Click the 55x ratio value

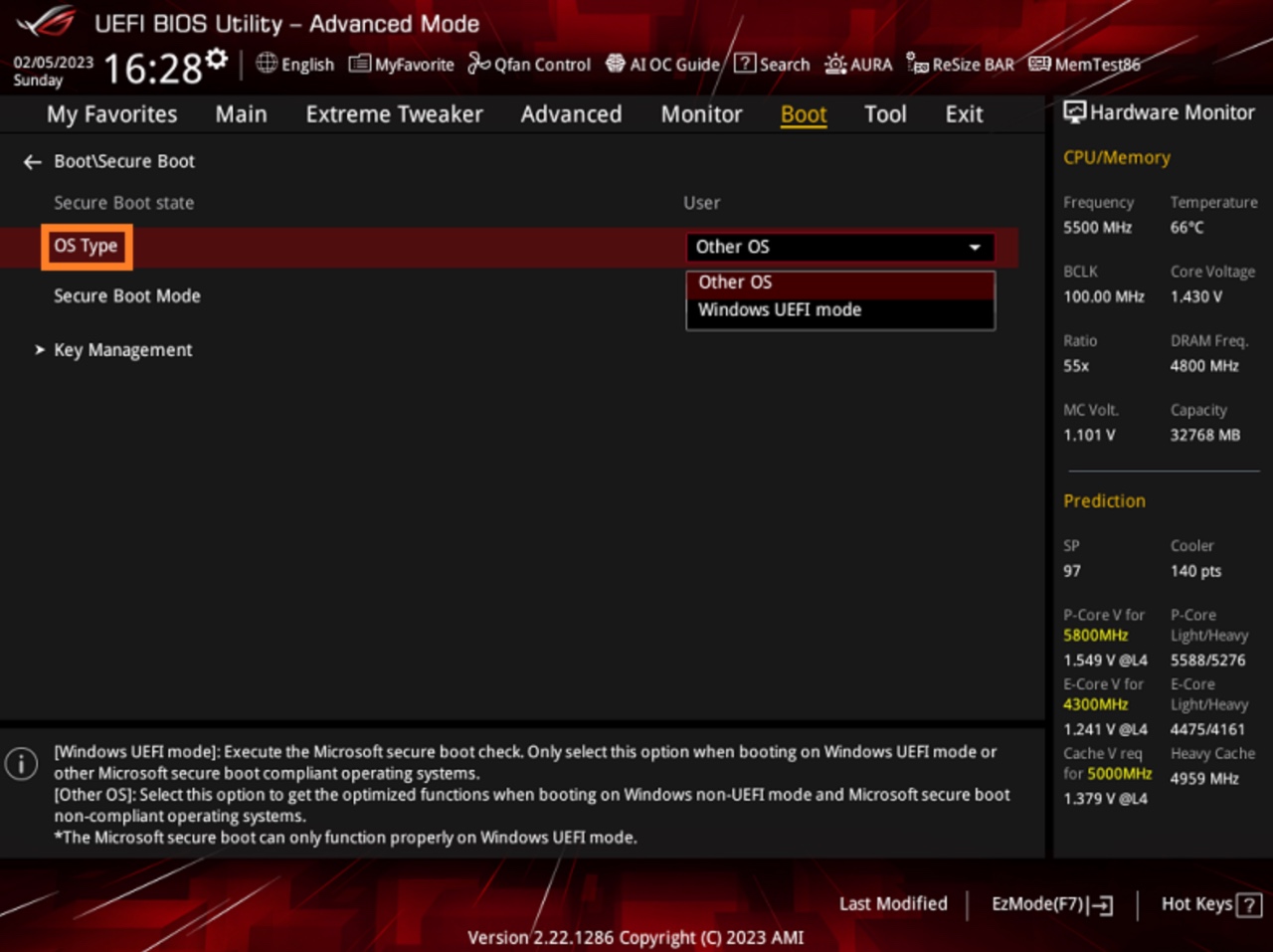pyautogui.click(x=1076, y=366)
